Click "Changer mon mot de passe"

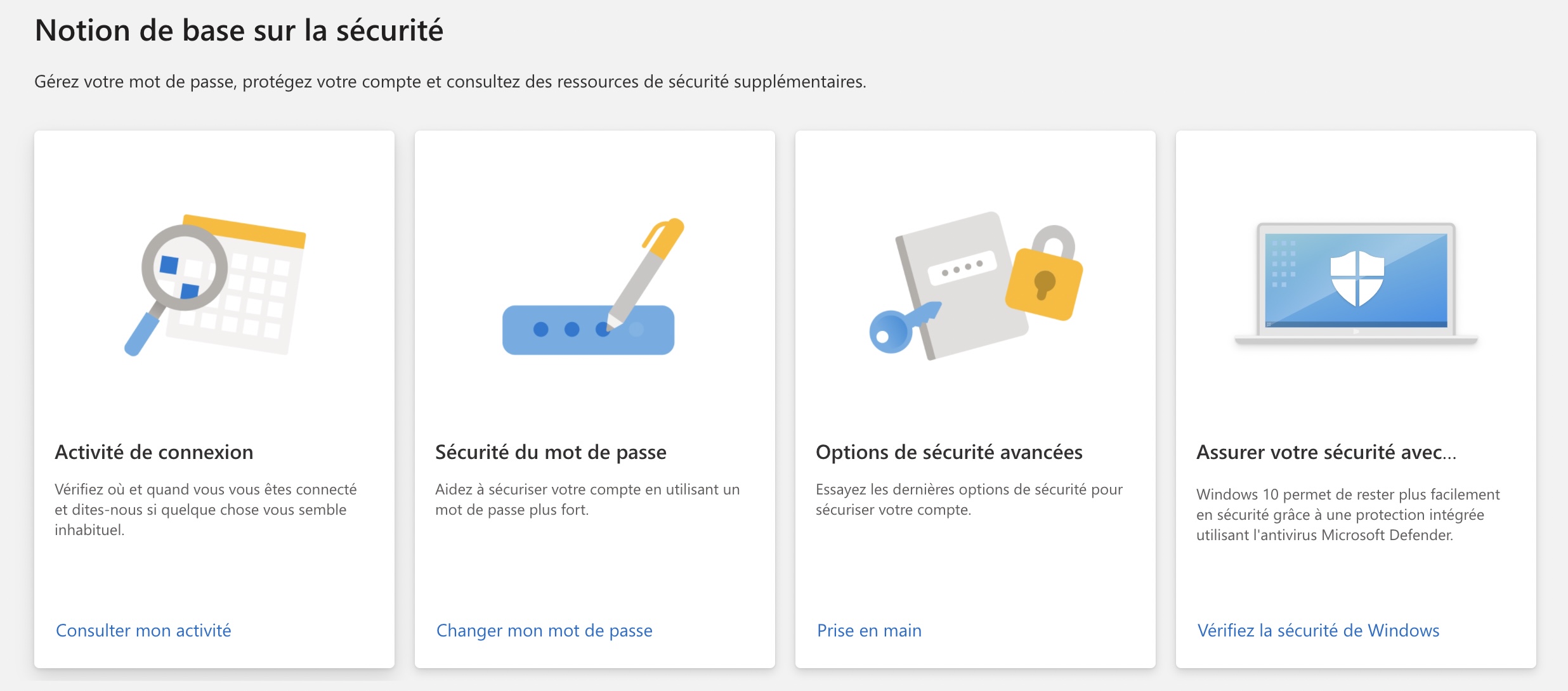click(x=544, y=631)
